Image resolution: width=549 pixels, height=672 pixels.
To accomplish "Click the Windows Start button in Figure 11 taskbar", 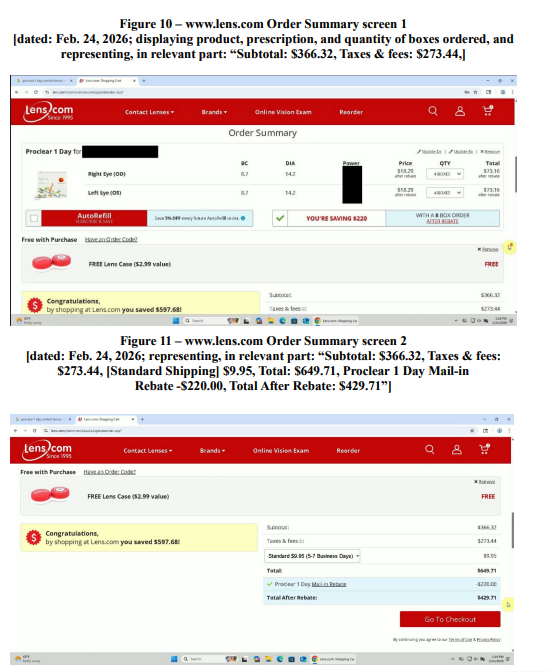I will [174, 659].
